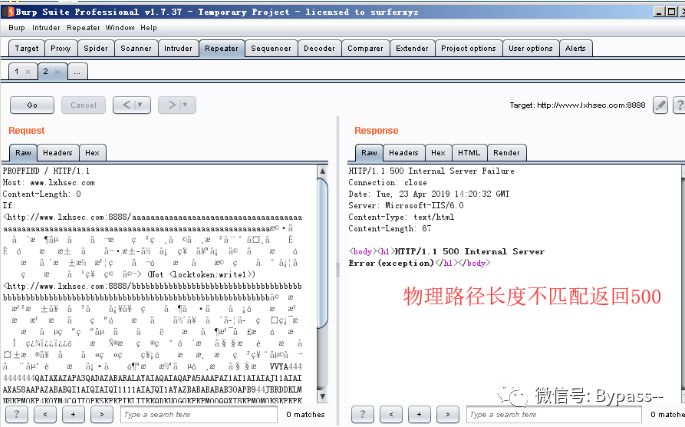The image size is (685, 427).
Task: Select the Repeater tool tab
Action: [221, 49]
